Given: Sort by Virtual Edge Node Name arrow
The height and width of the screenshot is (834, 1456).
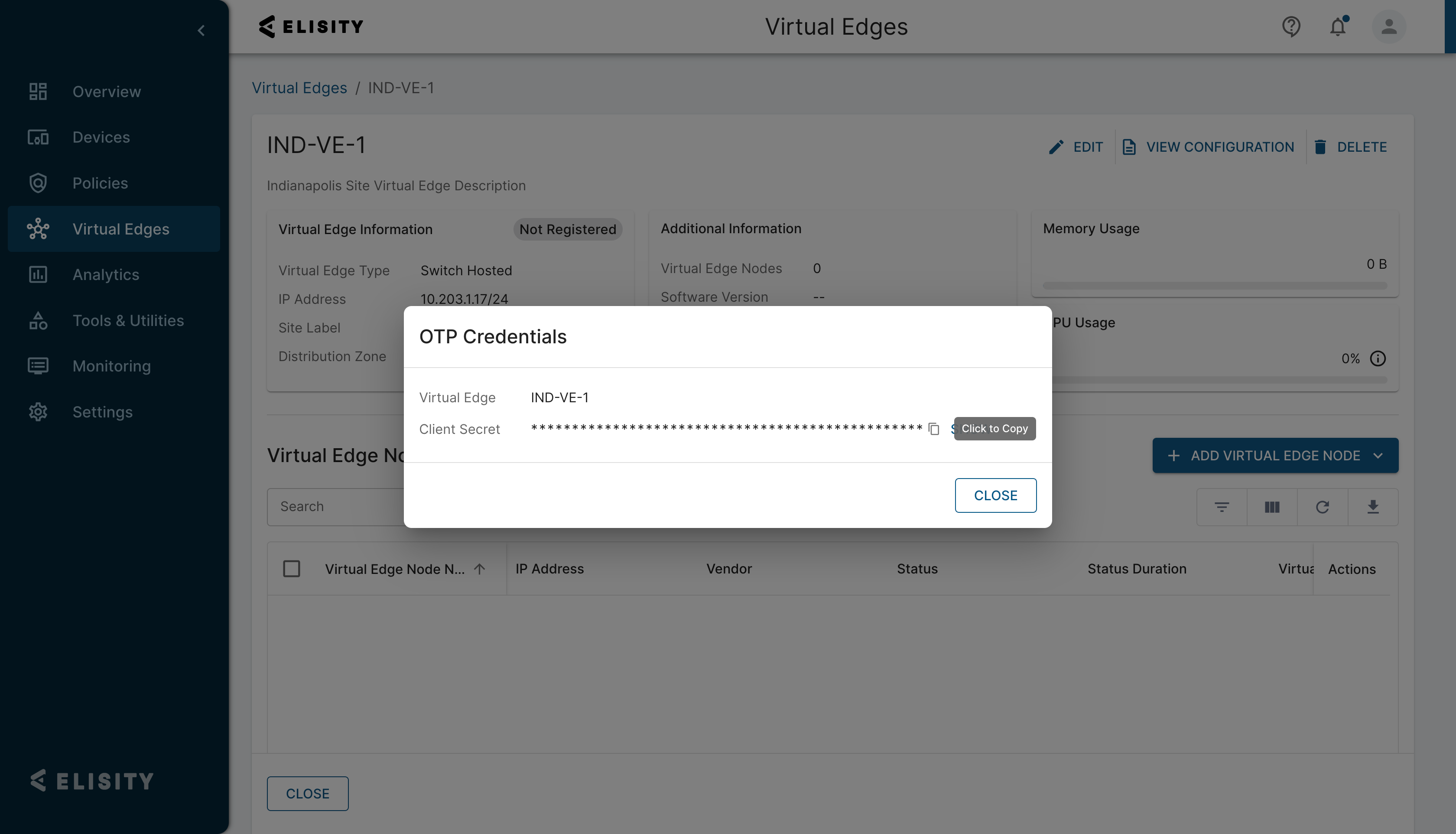Looking at the screenshot, I should pos(480,569).
